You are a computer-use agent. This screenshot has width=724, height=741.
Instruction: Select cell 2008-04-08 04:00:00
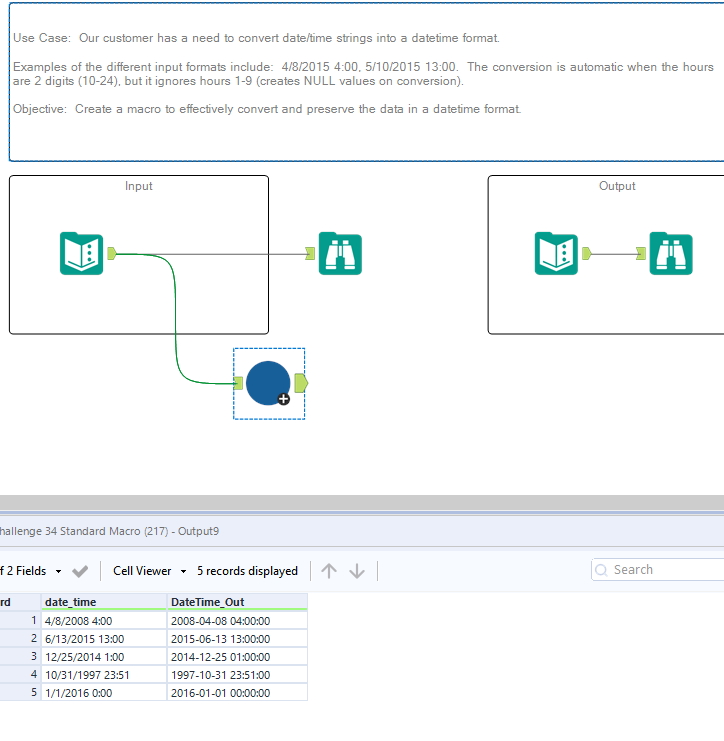click(x=237, y=621)
